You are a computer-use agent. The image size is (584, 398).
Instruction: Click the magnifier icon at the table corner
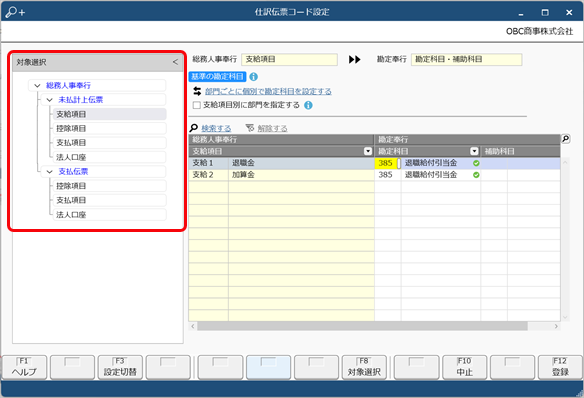coord(566,139)
